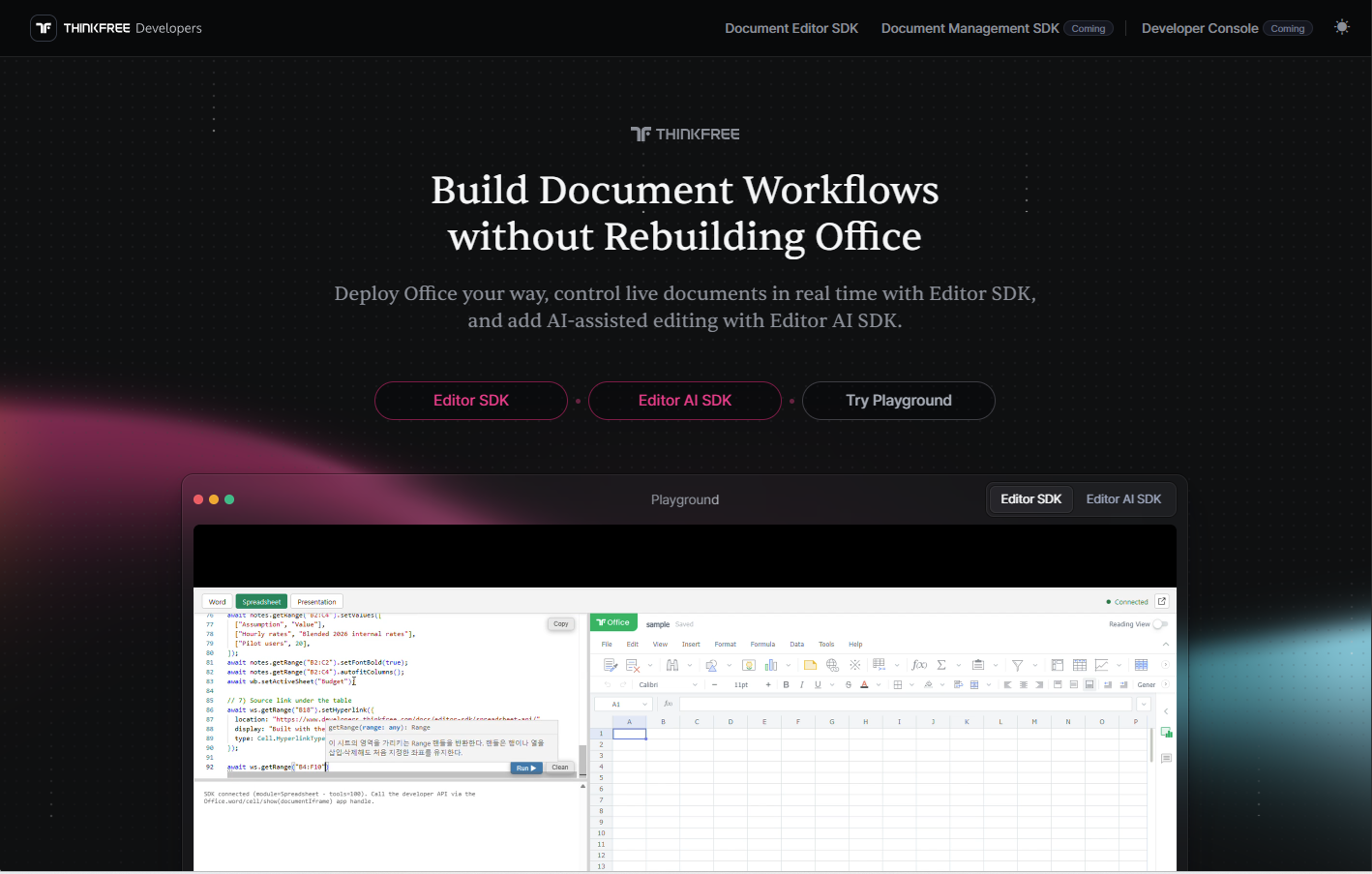Toggle the light/dark theme sun icon
The image size is (1372, 874).
pyautogui.click(x=1341, y=27)
